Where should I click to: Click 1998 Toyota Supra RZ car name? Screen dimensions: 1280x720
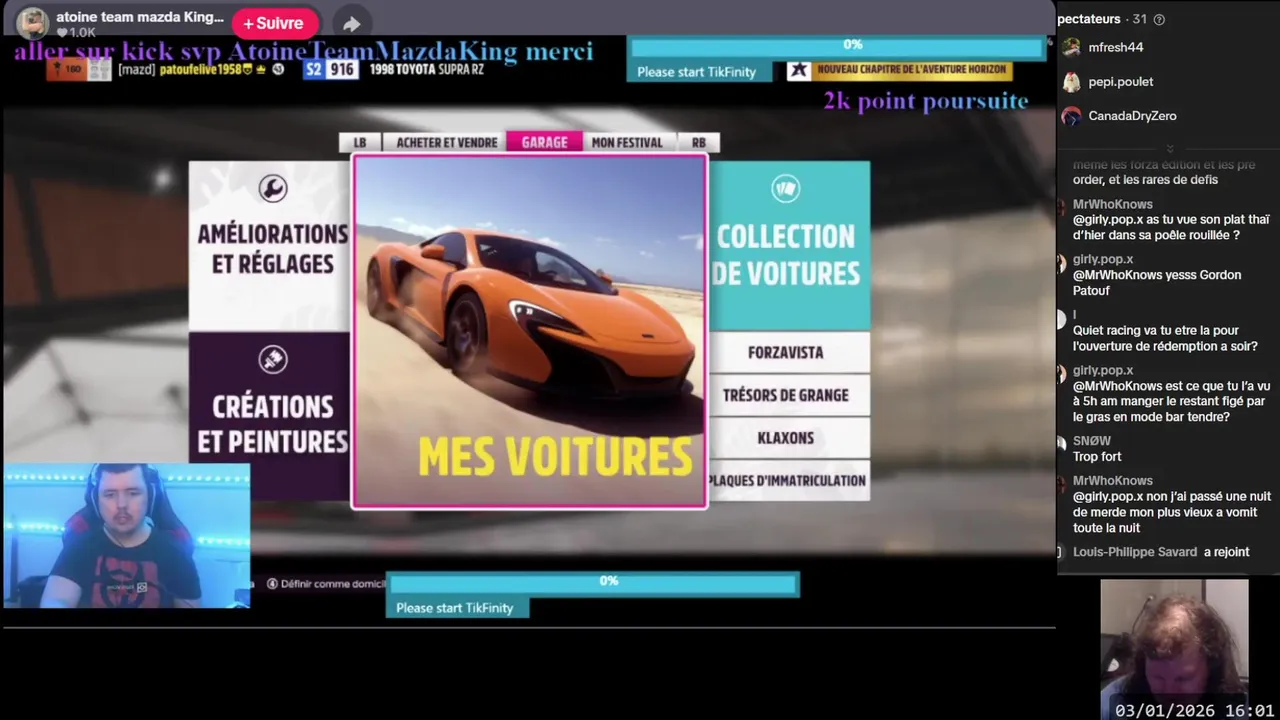427,69
